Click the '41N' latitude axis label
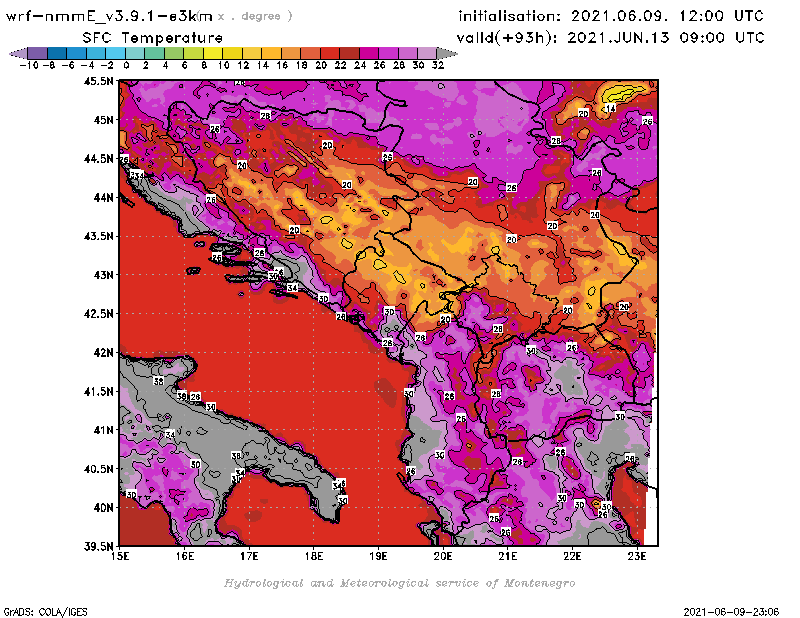 click(x=103, y=430)
